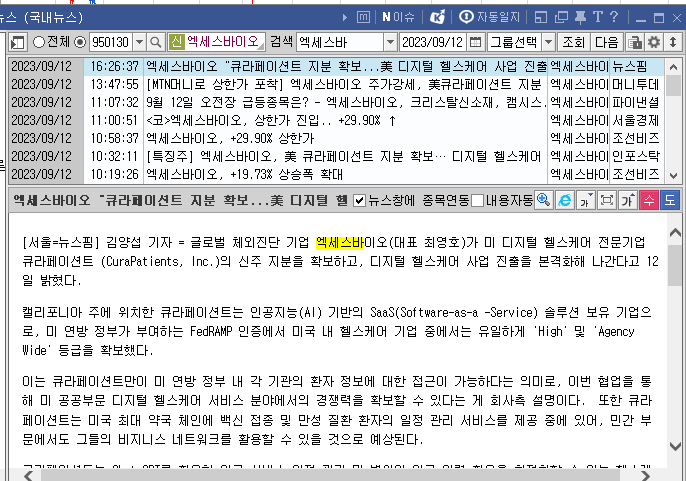Open 자동일지 auto journal
This screenshot has height=481, width=686.
(x=490, y=17)
